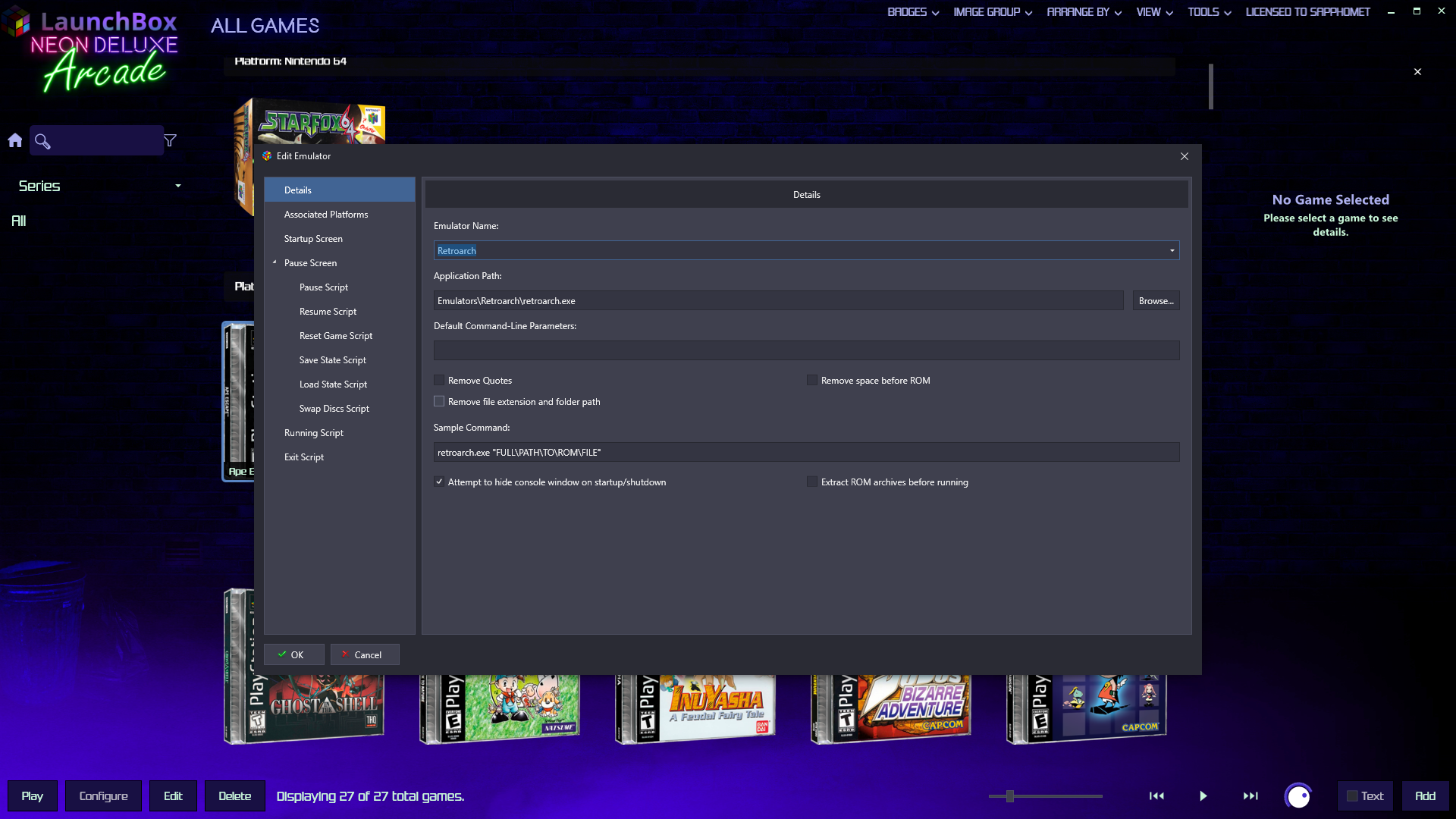This screenshot has height=819, width=1456.
Task: Open Running Script section
Action: 314,432
